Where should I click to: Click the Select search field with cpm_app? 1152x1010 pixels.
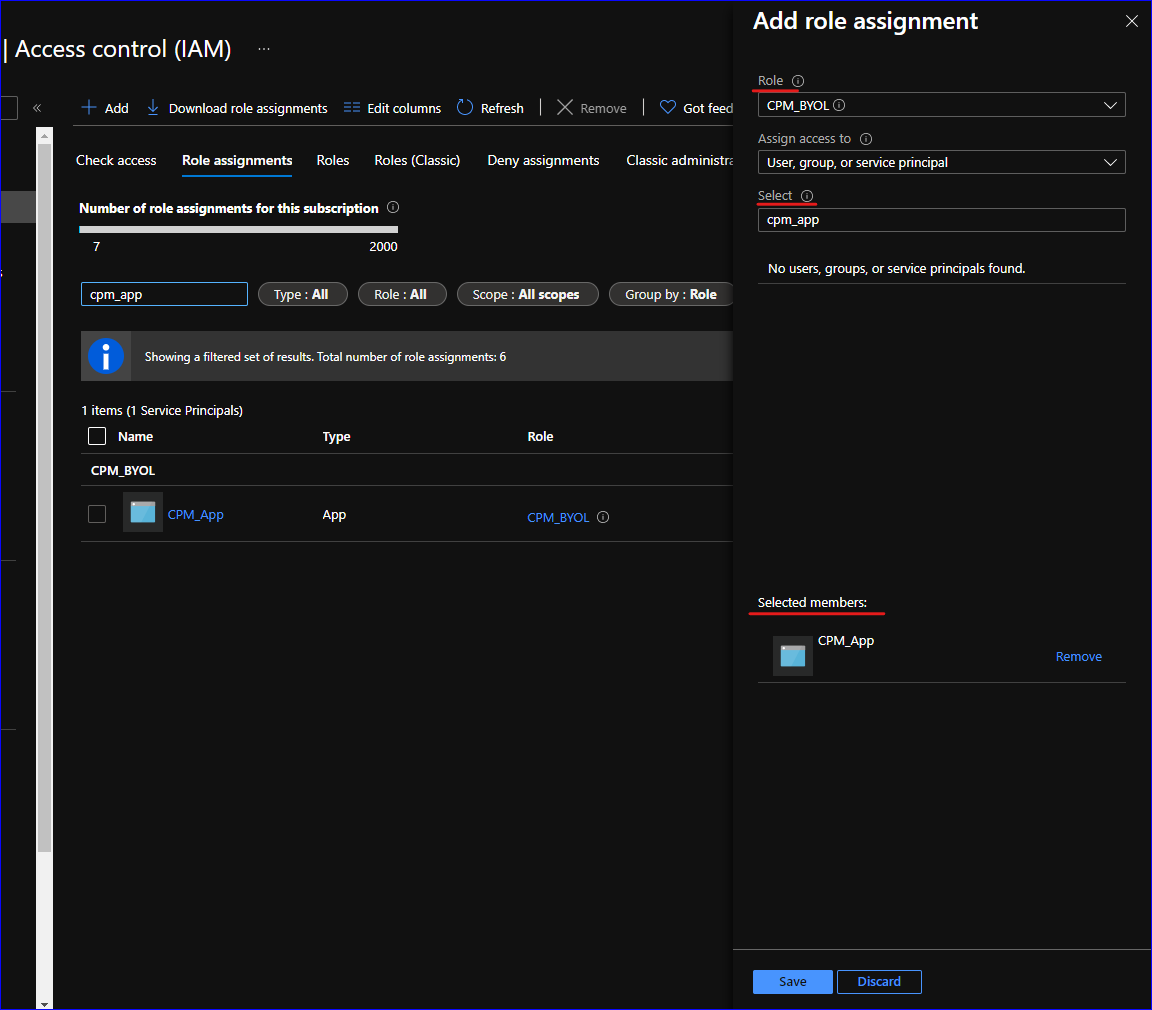click(941, 220)
